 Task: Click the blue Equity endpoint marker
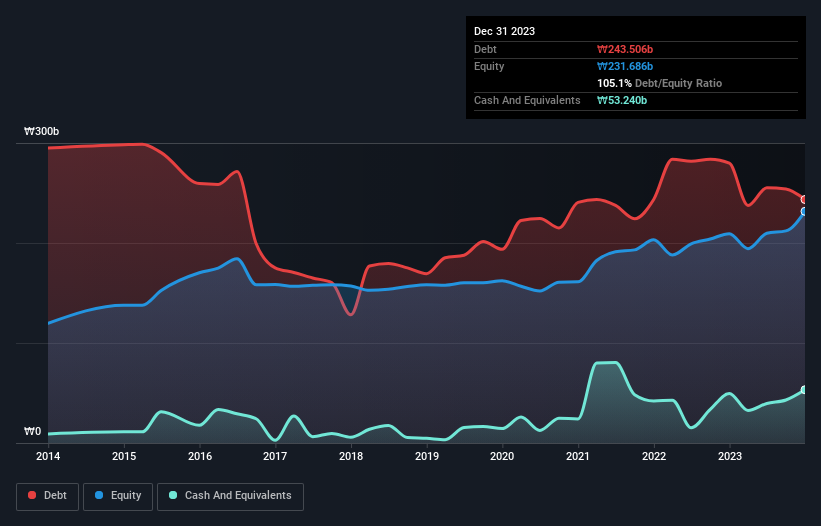coord(804,211)
